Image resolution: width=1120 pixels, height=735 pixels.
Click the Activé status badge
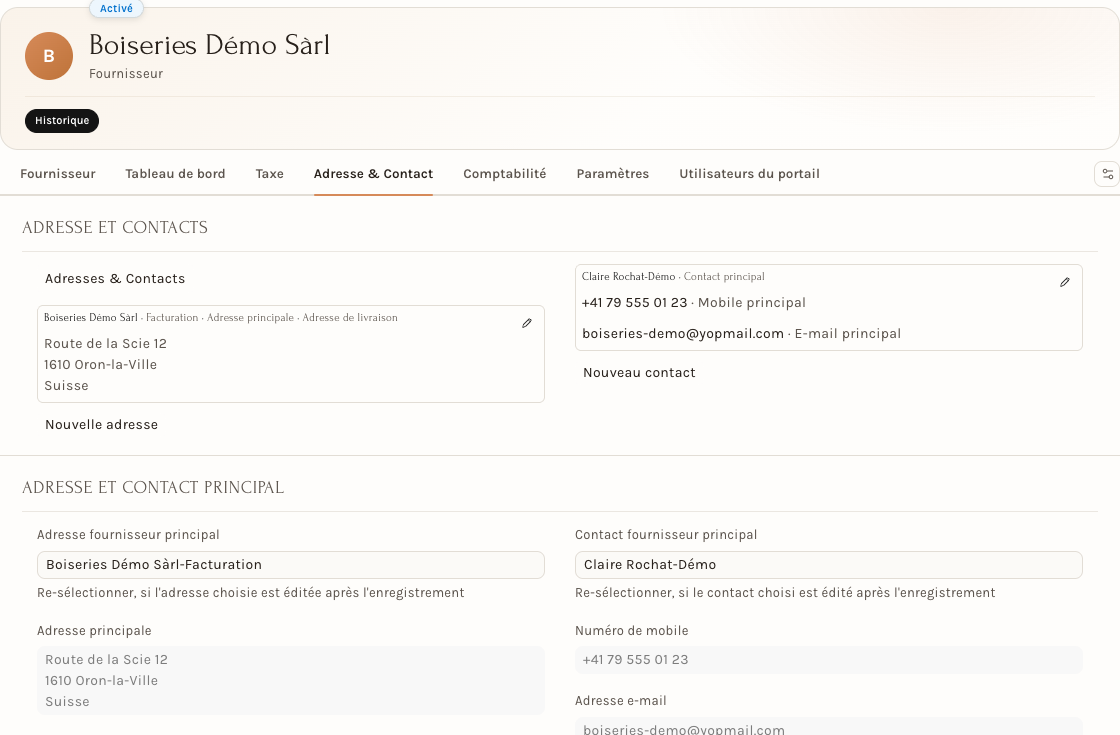pos(116,9)
